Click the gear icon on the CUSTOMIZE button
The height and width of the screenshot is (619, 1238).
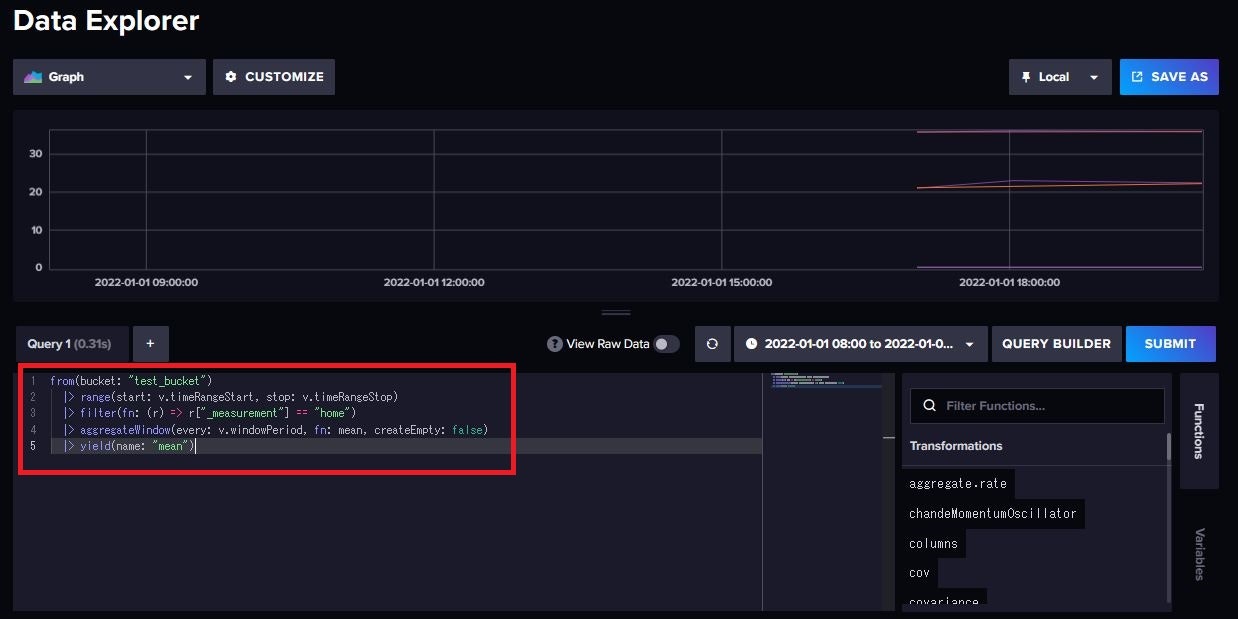231,76
